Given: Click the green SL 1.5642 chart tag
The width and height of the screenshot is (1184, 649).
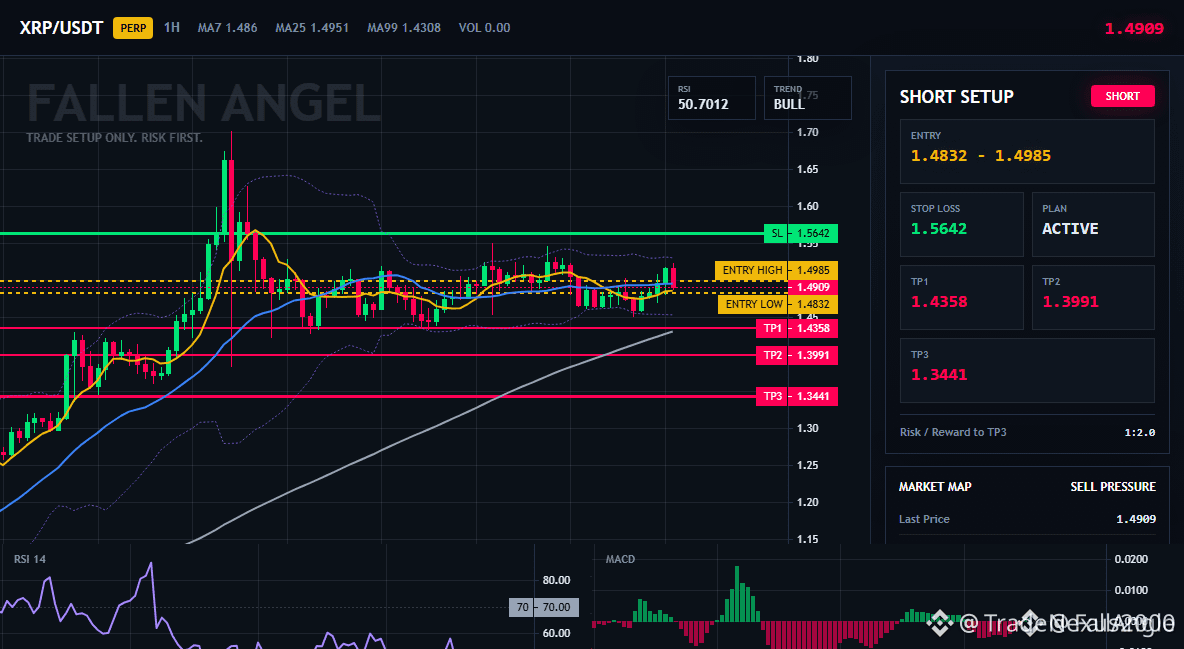Looking at the screenshot, I should click(800, 233).
